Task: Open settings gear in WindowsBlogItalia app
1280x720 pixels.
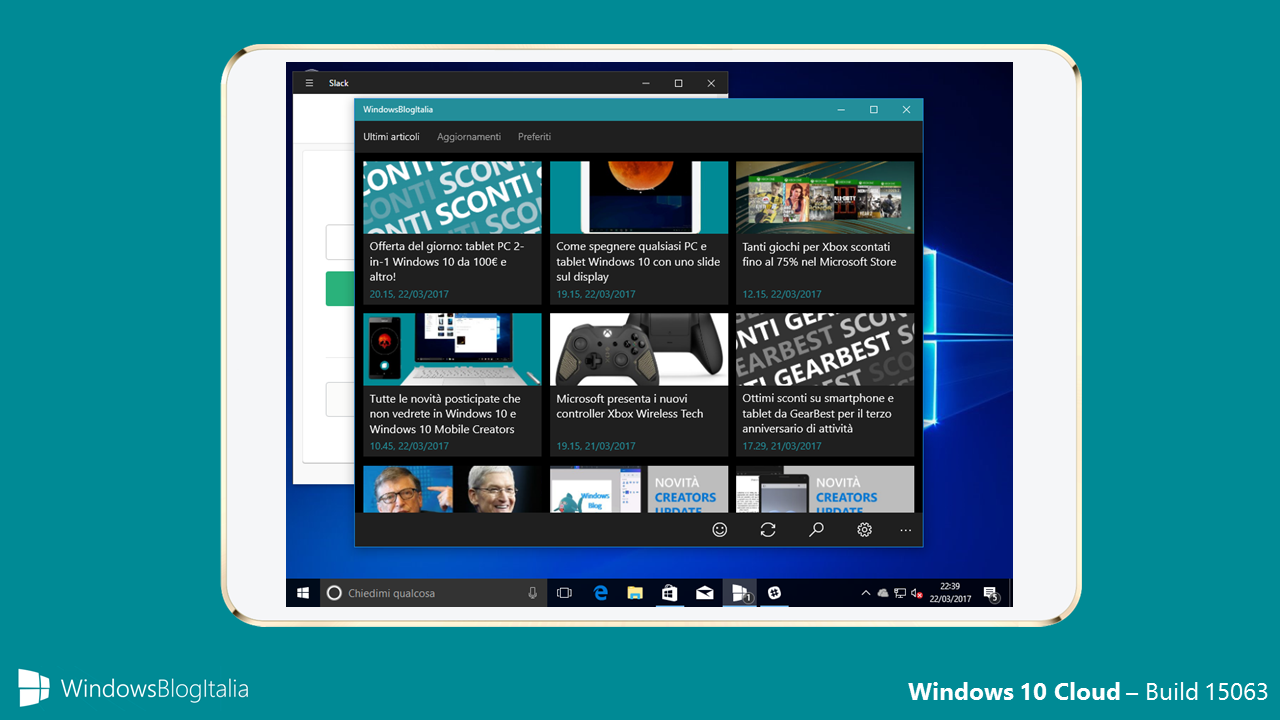Action: click(865, 530)
